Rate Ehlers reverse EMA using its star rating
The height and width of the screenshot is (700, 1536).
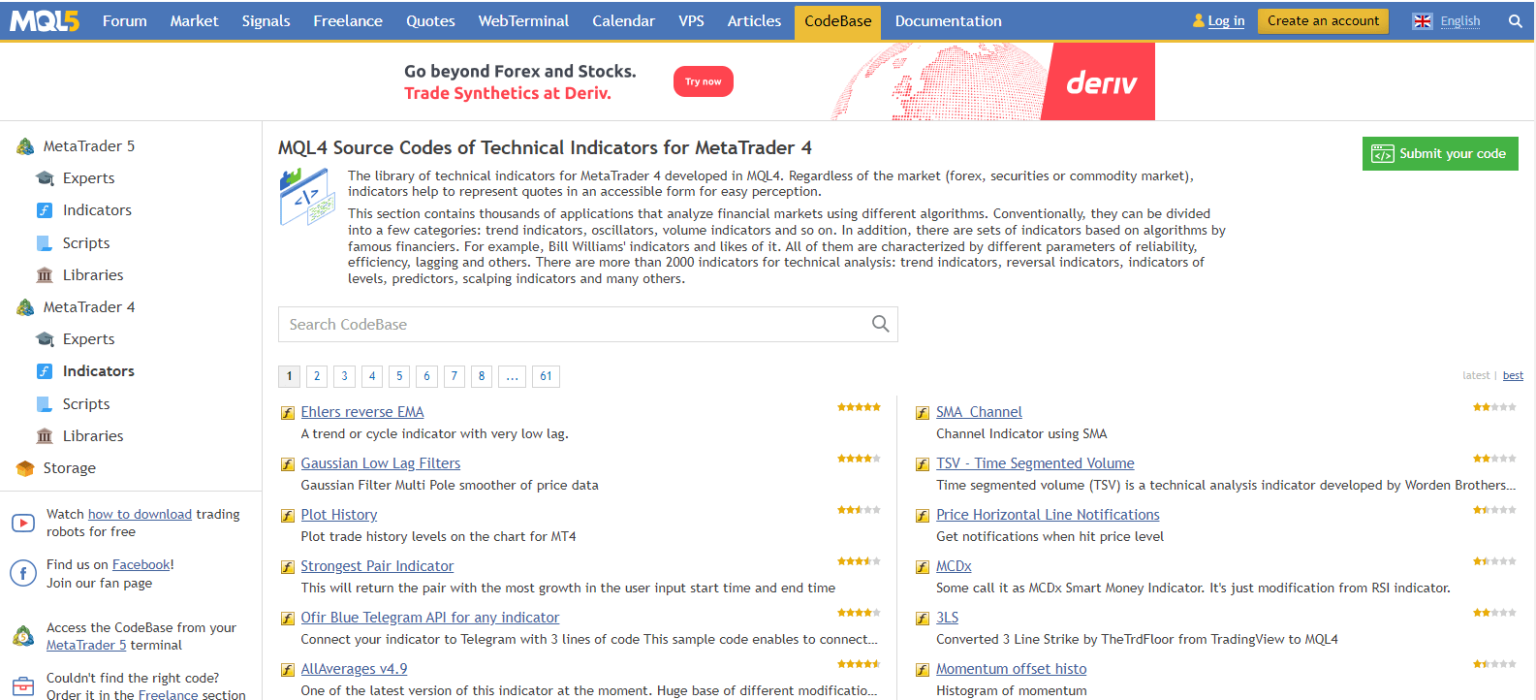point(860,407)
